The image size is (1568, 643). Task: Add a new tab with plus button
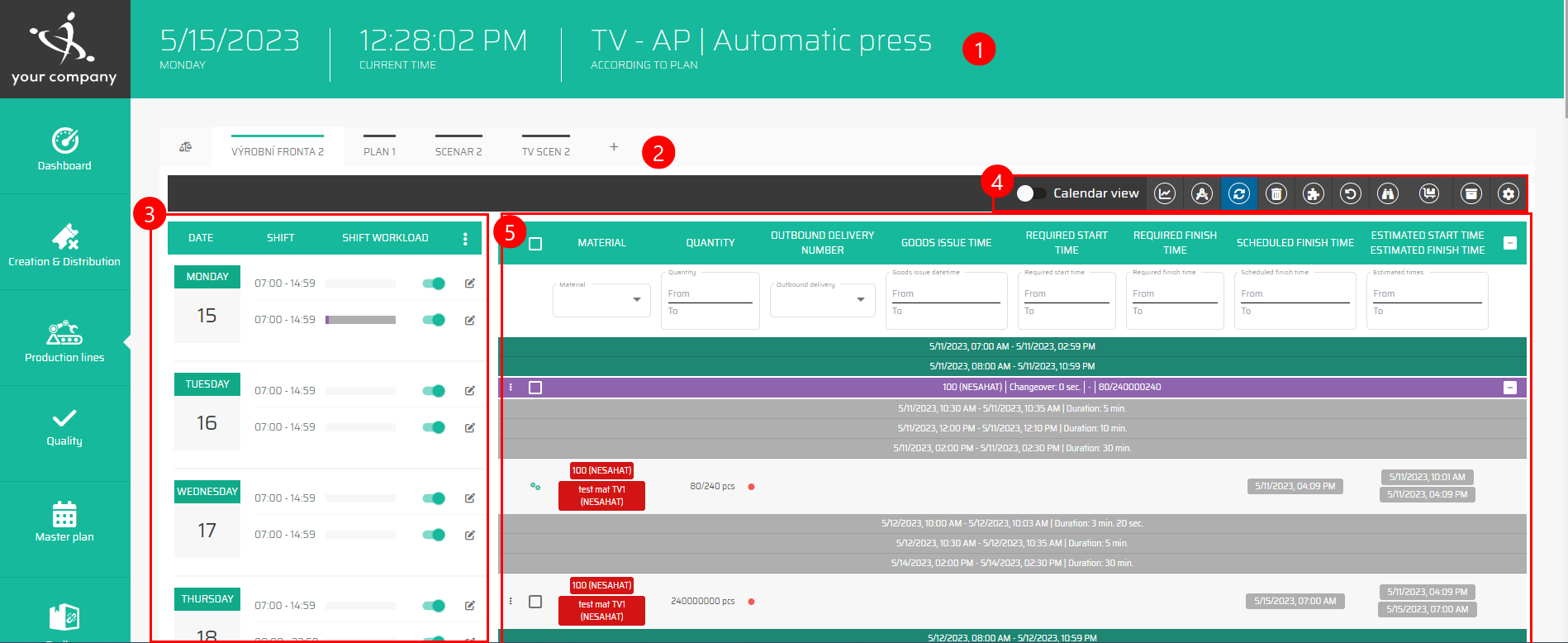tap(614, 147)
